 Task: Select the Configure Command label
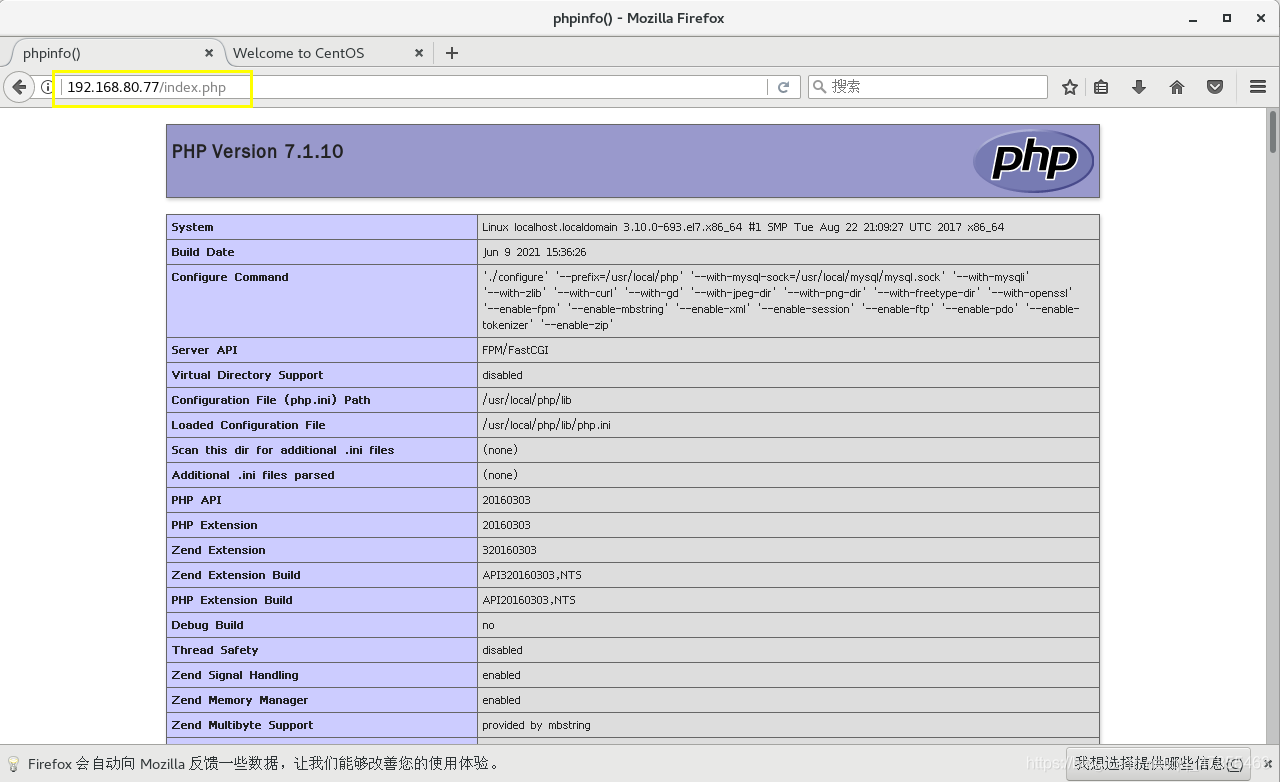tap(230, 277)
